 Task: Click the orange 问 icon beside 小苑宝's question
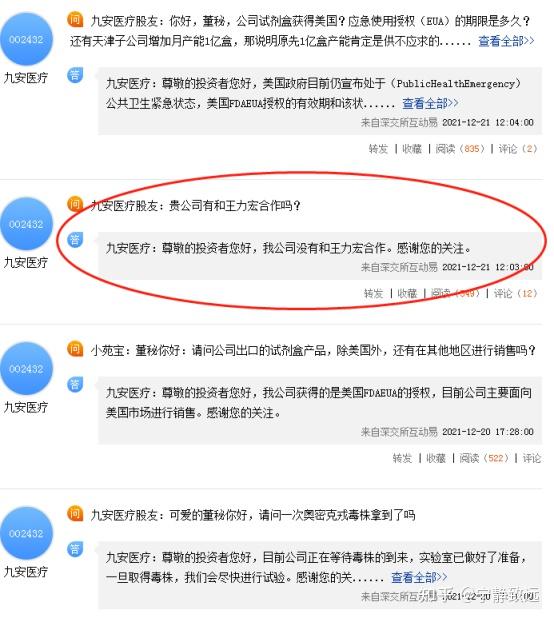[x=75, y=349]
